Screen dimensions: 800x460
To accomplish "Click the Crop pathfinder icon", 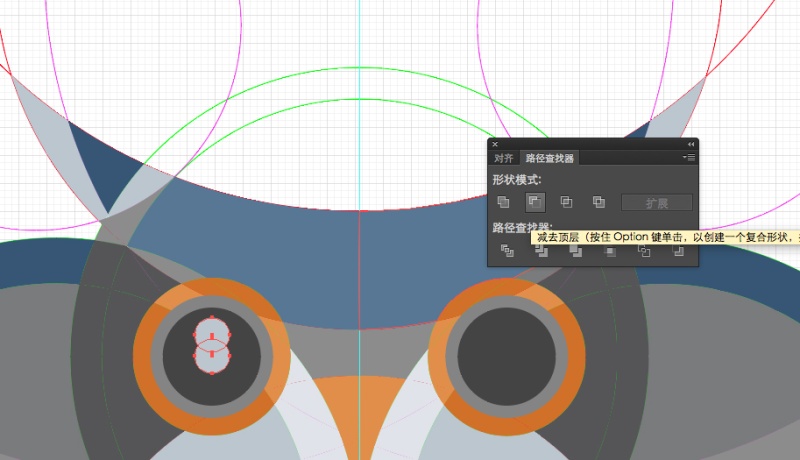I will point(610,250).
